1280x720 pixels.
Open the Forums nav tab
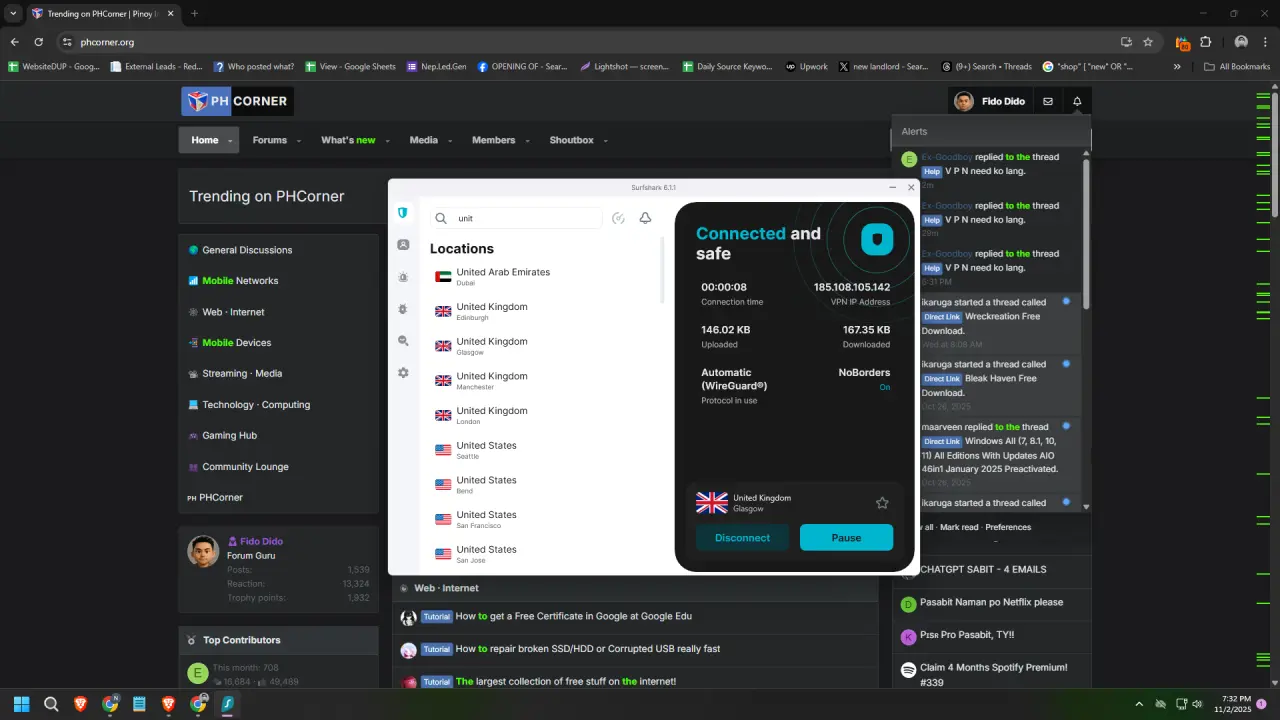tap(270, 141)
